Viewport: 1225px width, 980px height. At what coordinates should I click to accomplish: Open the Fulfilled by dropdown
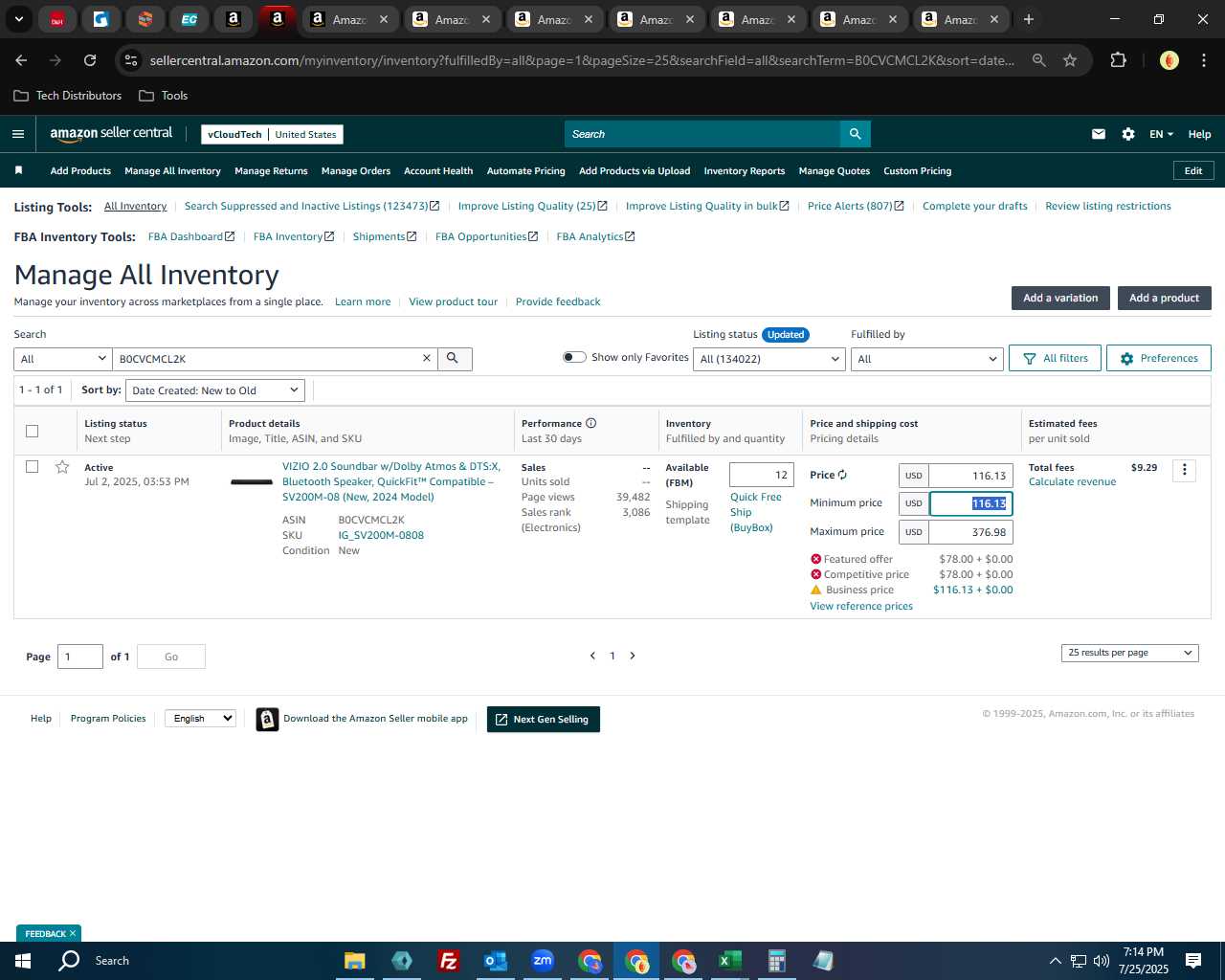coord(926,359)
